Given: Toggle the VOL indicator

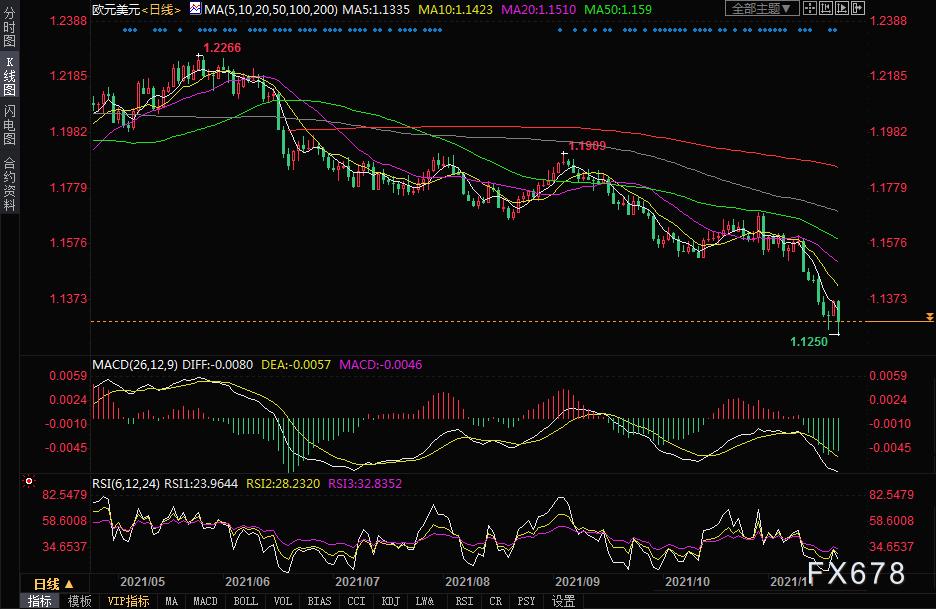Looking at the screenshot, I should [283, 601].
